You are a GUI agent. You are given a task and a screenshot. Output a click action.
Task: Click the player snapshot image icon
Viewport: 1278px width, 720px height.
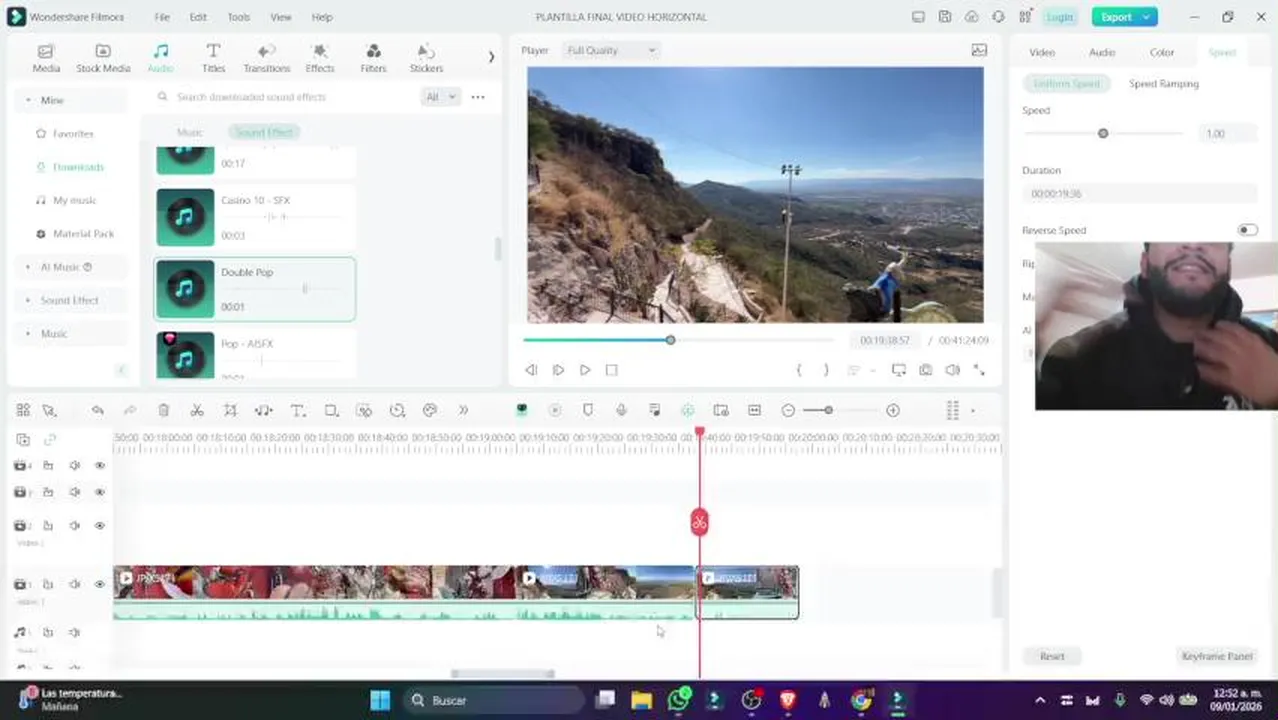click(x=979, y=50)
